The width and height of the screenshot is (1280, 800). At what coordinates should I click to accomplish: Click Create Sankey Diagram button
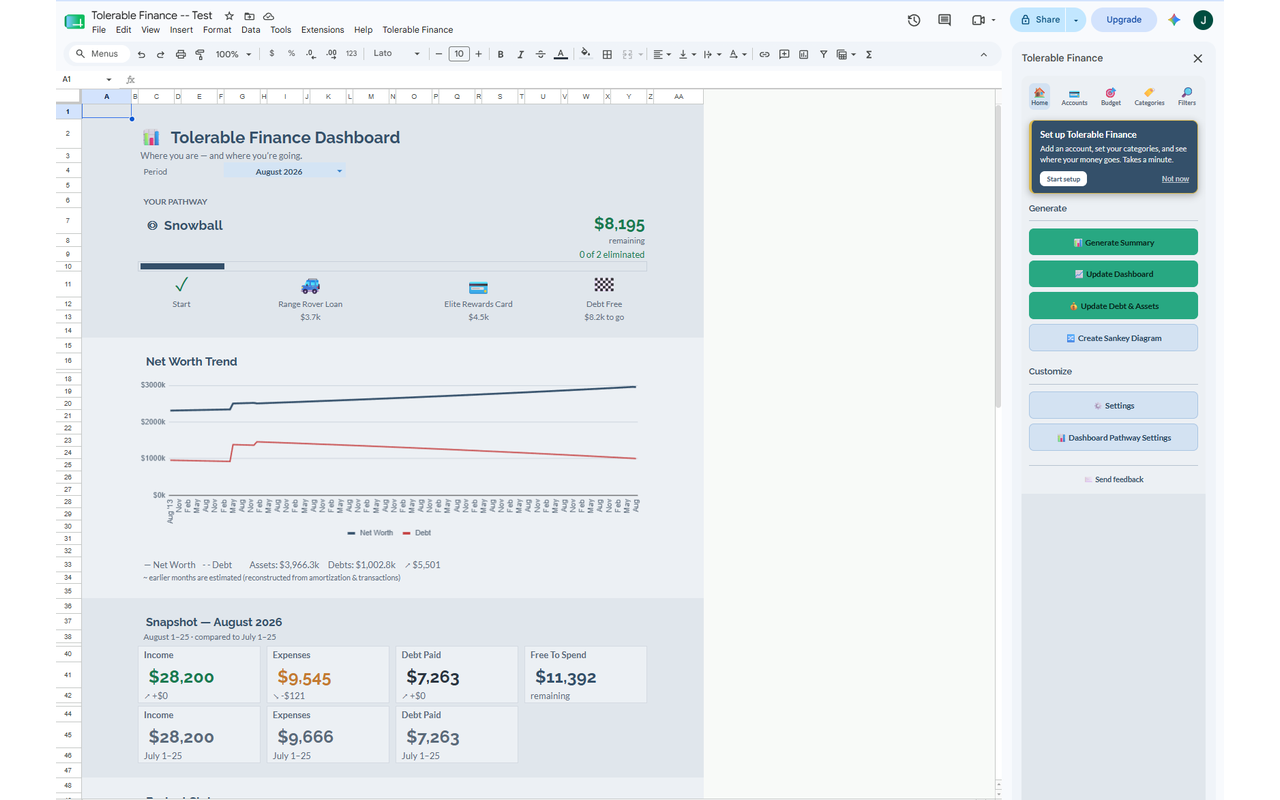[x=1113, y=338]
